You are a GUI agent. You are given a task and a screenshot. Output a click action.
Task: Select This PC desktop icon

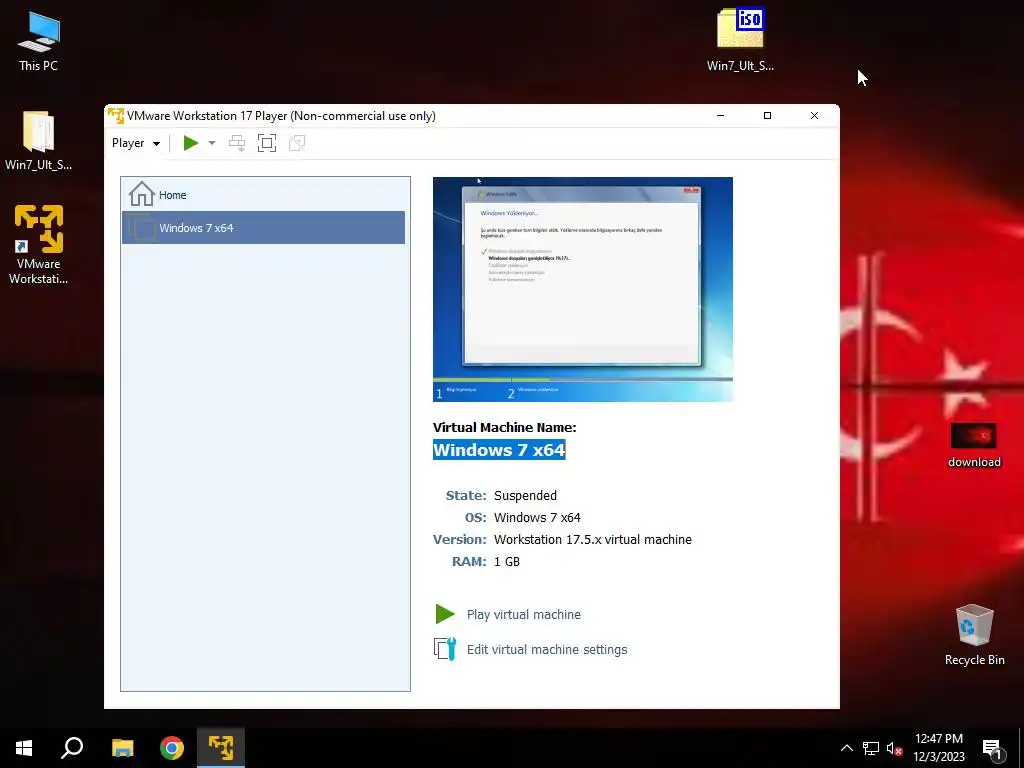39,42
